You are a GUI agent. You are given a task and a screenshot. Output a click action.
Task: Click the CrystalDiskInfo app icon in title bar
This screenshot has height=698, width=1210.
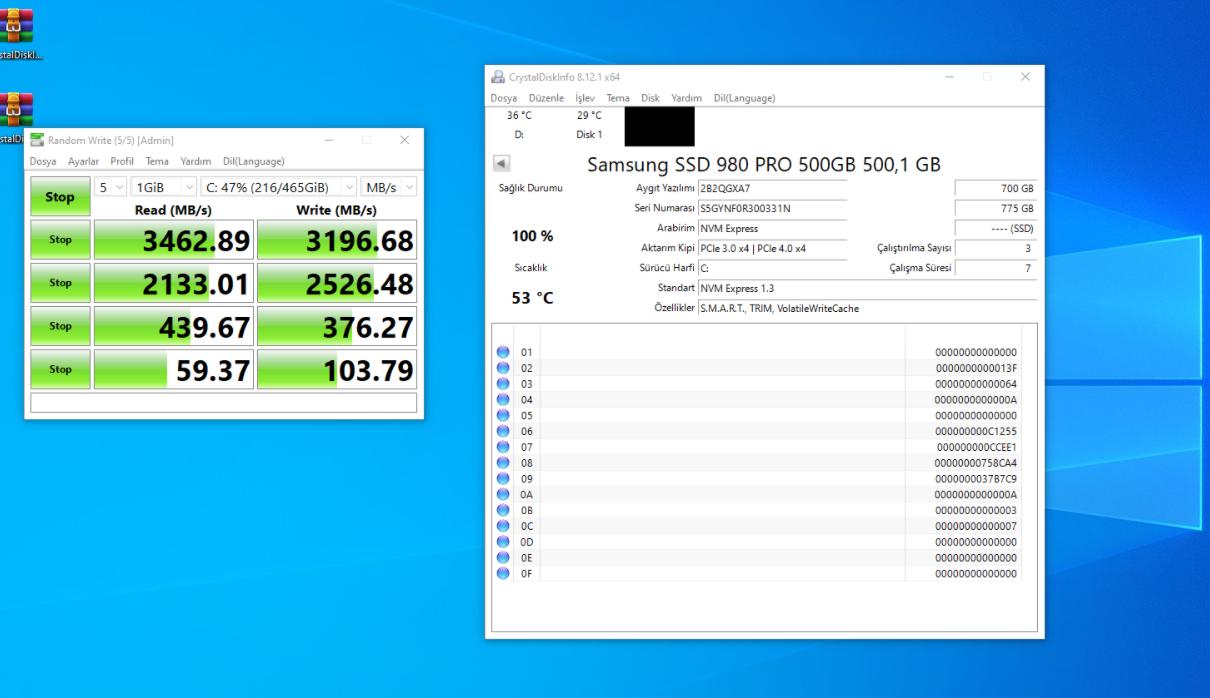498,77
